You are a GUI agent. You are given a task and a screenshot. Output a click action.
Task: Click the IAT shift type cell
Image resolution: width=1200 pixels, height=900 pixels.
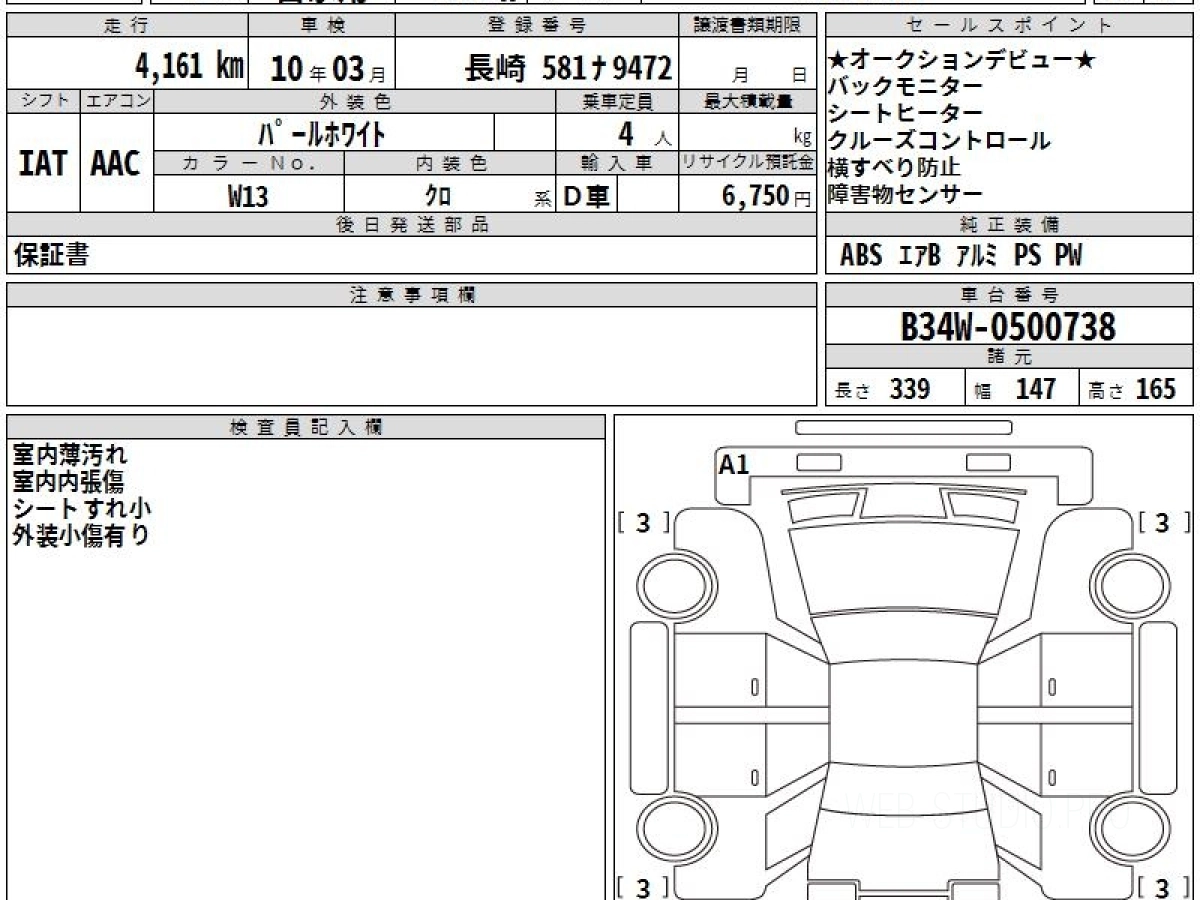click(43, 164)
